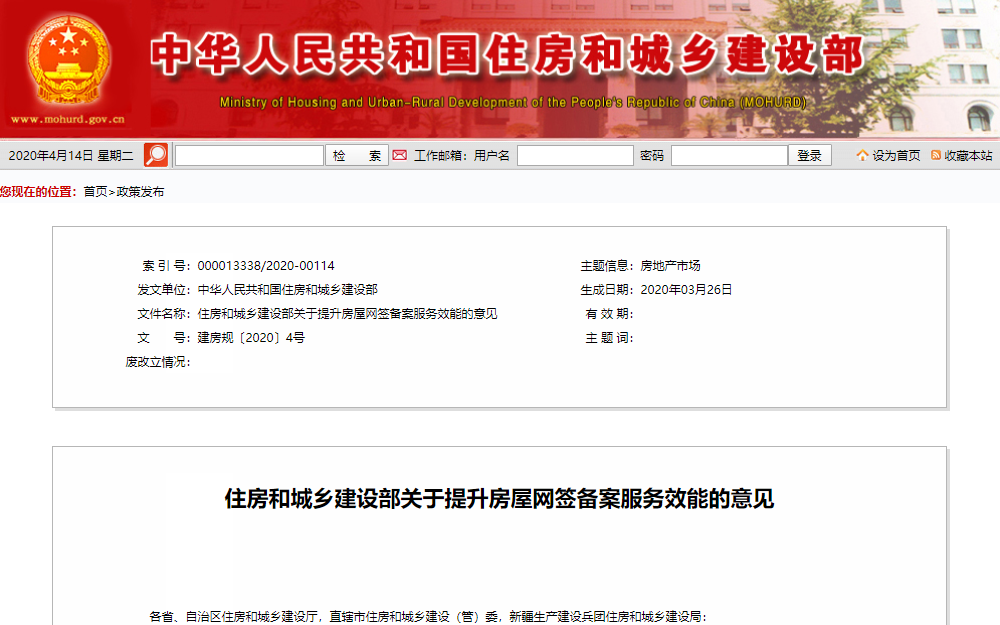The image size is (1000, 625).
Task: Click www.mohurd.gov.cn URL text in banner
Action: [x=68, y=119]
